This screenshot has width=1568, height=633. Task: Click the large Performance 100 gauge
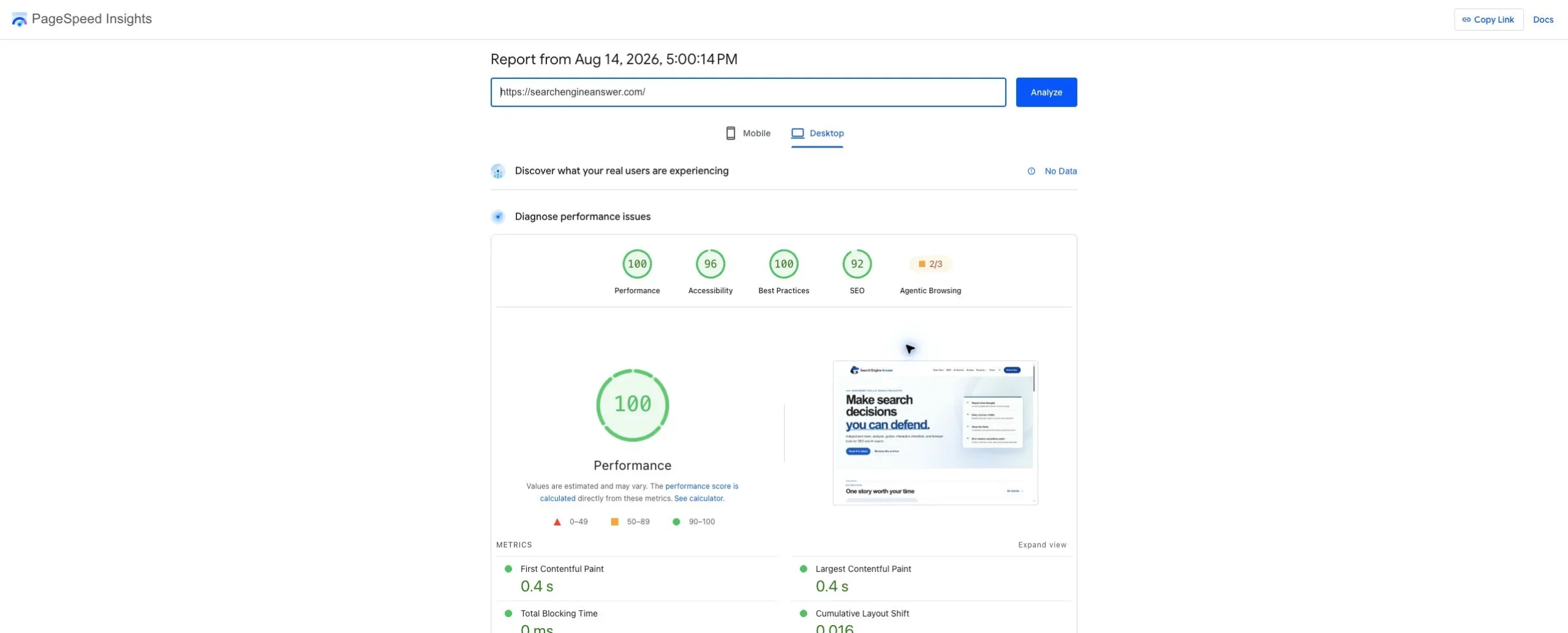(x=633, y=405)
